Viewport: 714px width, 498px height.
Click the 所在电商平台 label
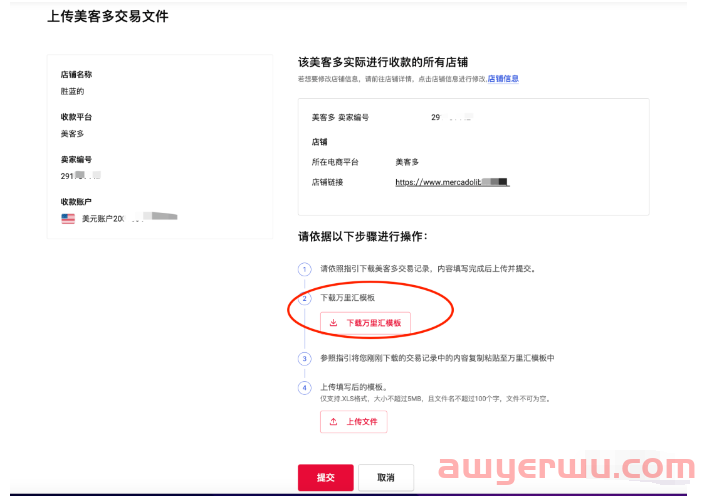(x=335, y=162)
